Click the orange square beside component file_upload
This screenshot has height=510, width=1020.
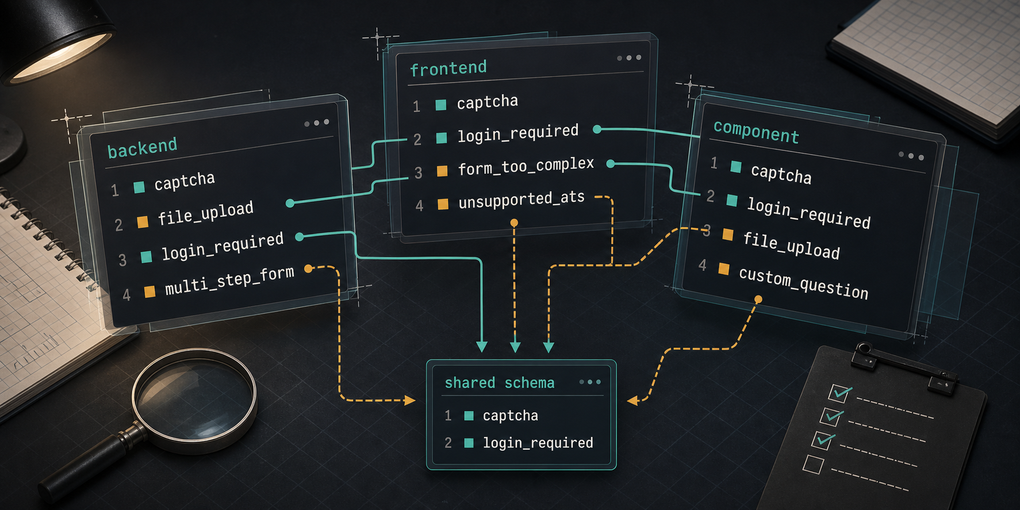(x=727, y=234)
